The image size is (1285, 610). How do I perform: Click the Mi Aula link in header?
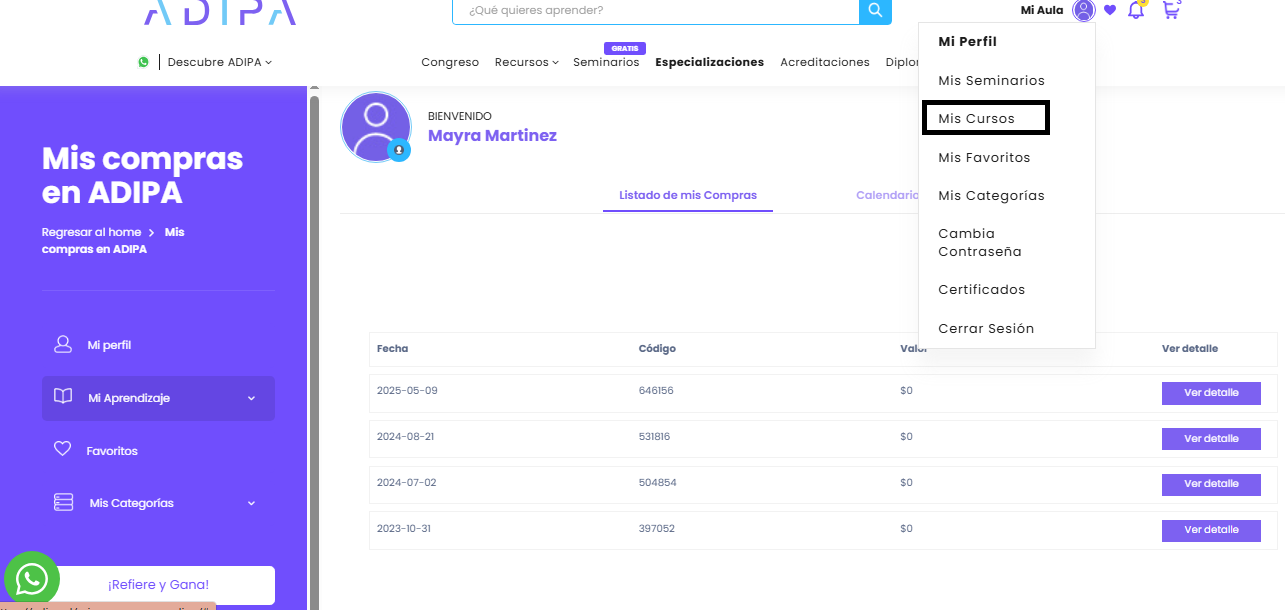click(1042, 10)
